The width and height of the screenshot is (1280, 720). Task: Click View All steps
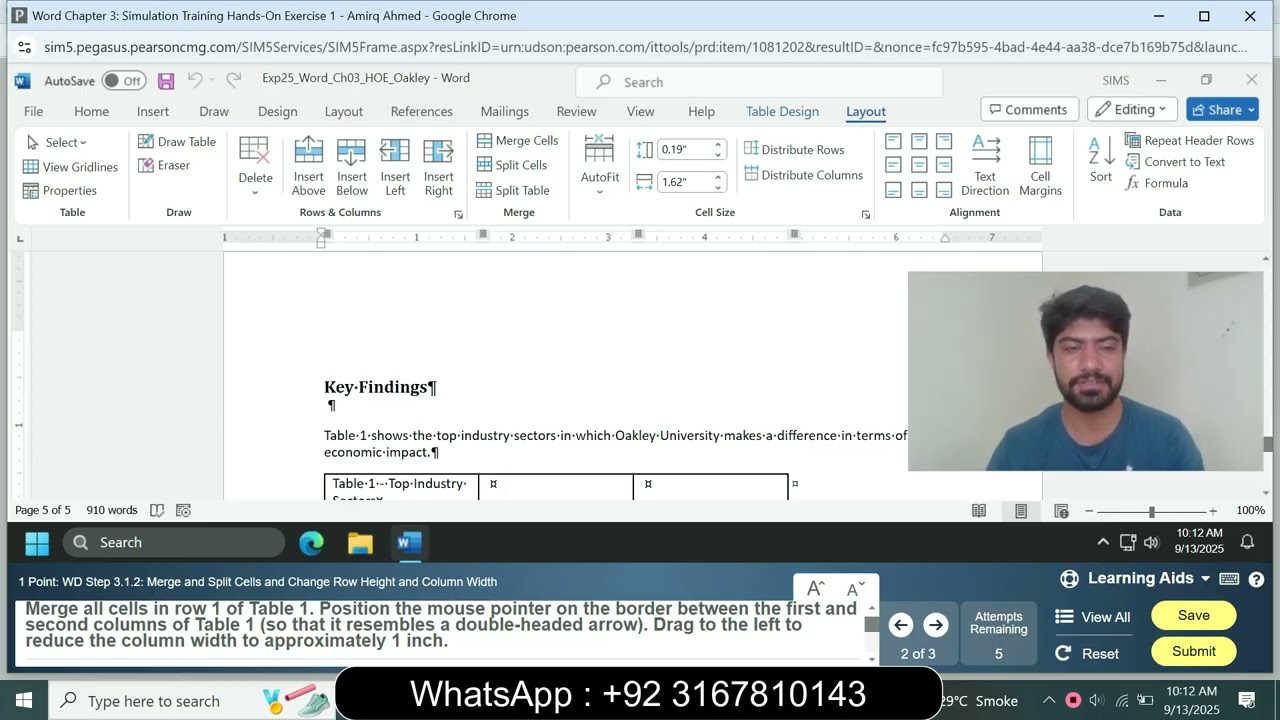pyautogui.click(x=1093, y=617)
